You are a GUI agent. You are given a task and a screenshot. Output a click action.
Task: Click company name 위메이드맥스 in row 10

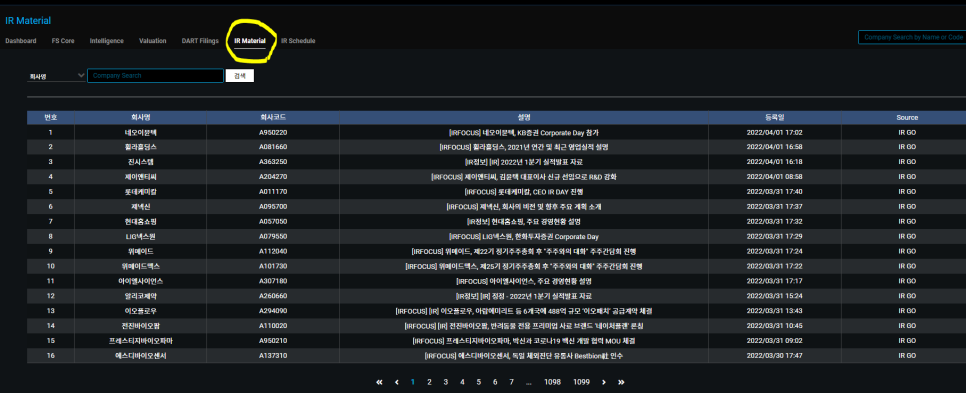point(140,266)
